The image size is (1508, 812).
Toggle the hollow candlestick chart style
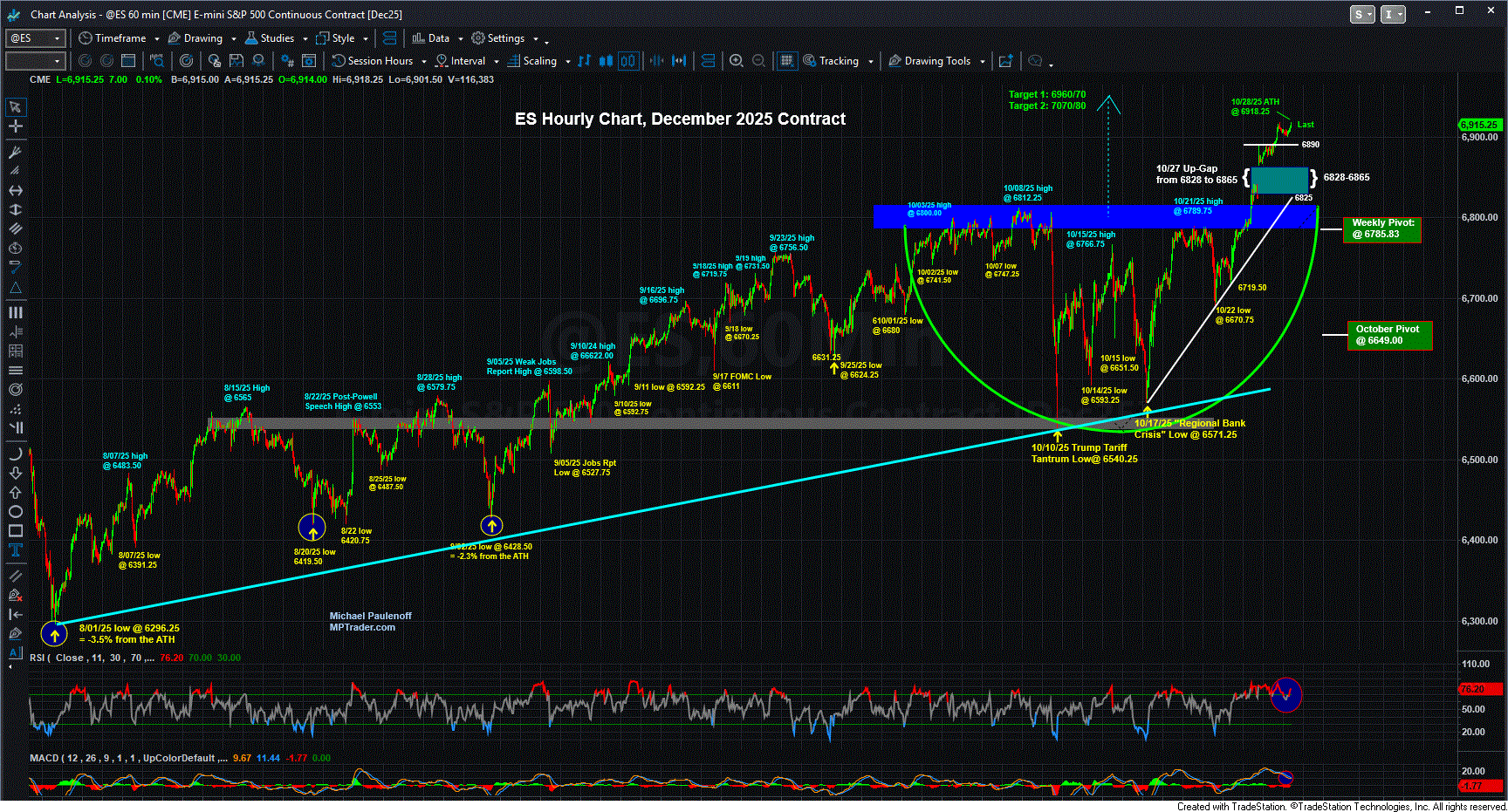click(627, 61)
